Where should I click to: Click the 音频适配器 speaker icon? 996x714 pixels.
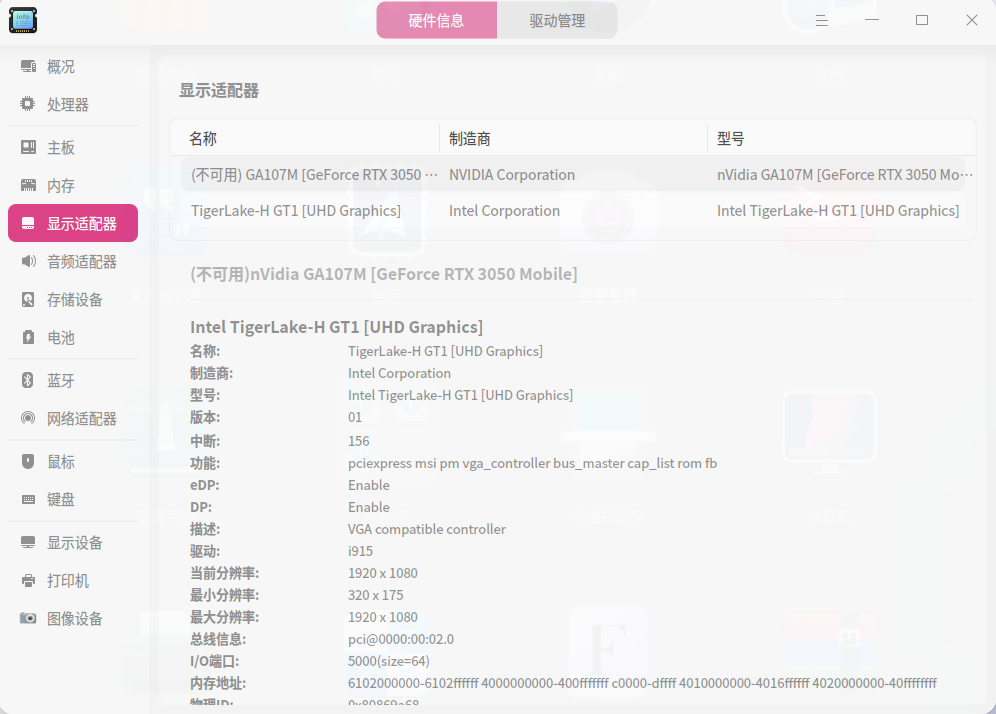28,261
